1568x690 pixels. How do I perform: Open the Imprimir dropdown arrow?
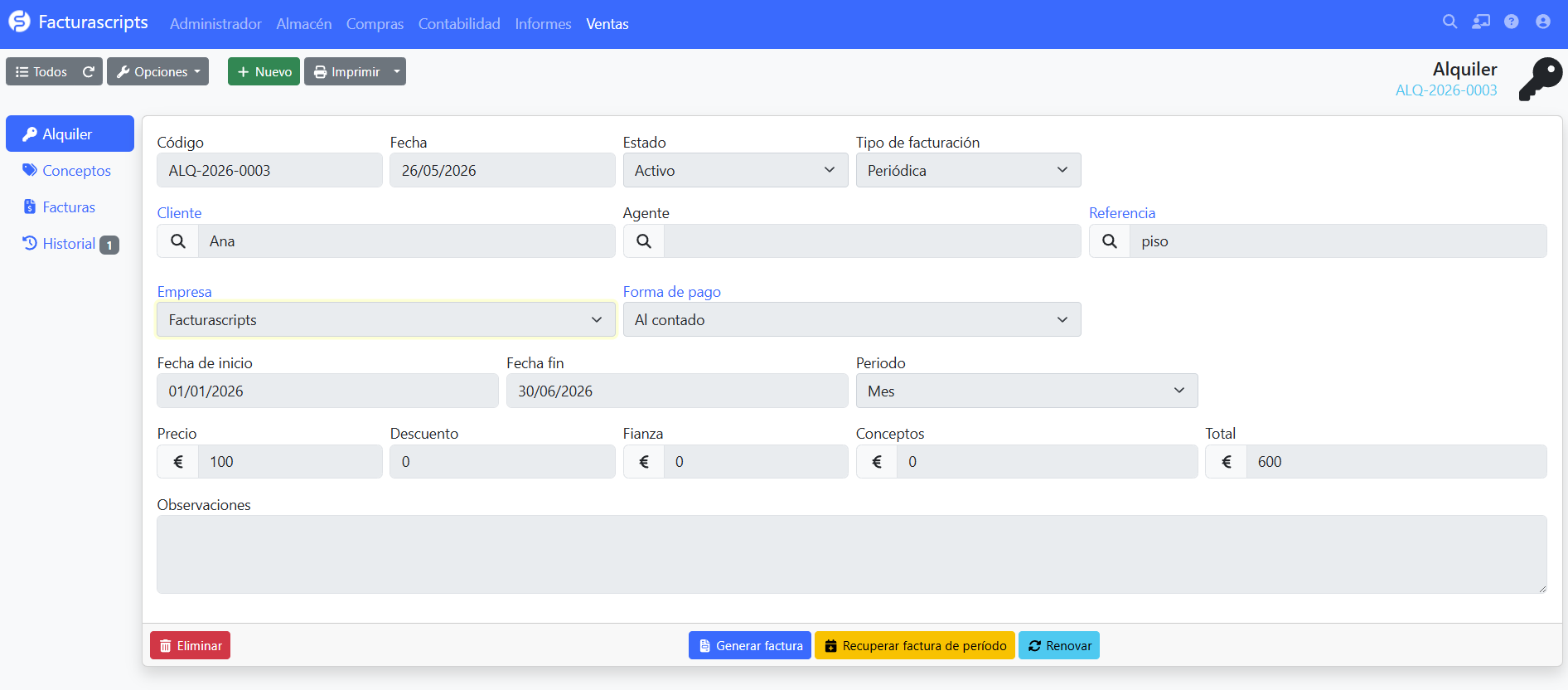tap(397, 71)
